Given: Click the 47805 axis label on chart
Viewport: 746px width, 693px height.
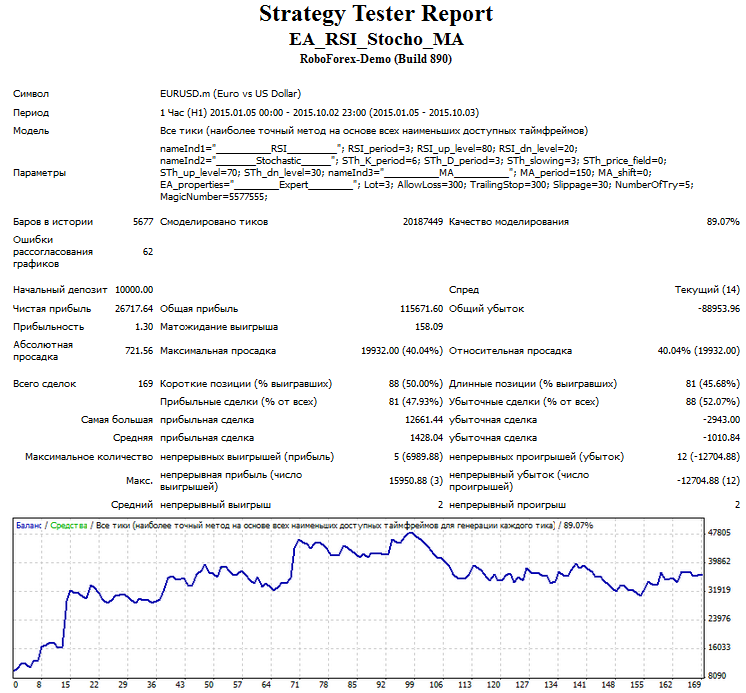Looking at the screenshot, I should coord(719,533).
